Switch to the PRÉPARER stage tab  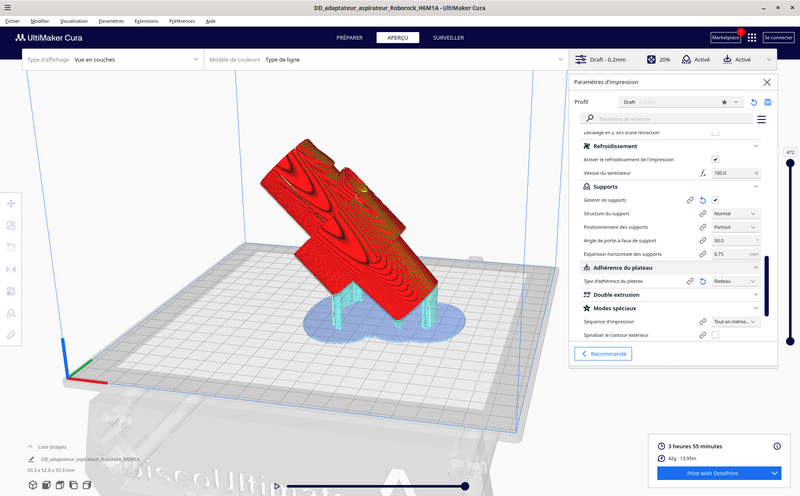pos(349,37)
